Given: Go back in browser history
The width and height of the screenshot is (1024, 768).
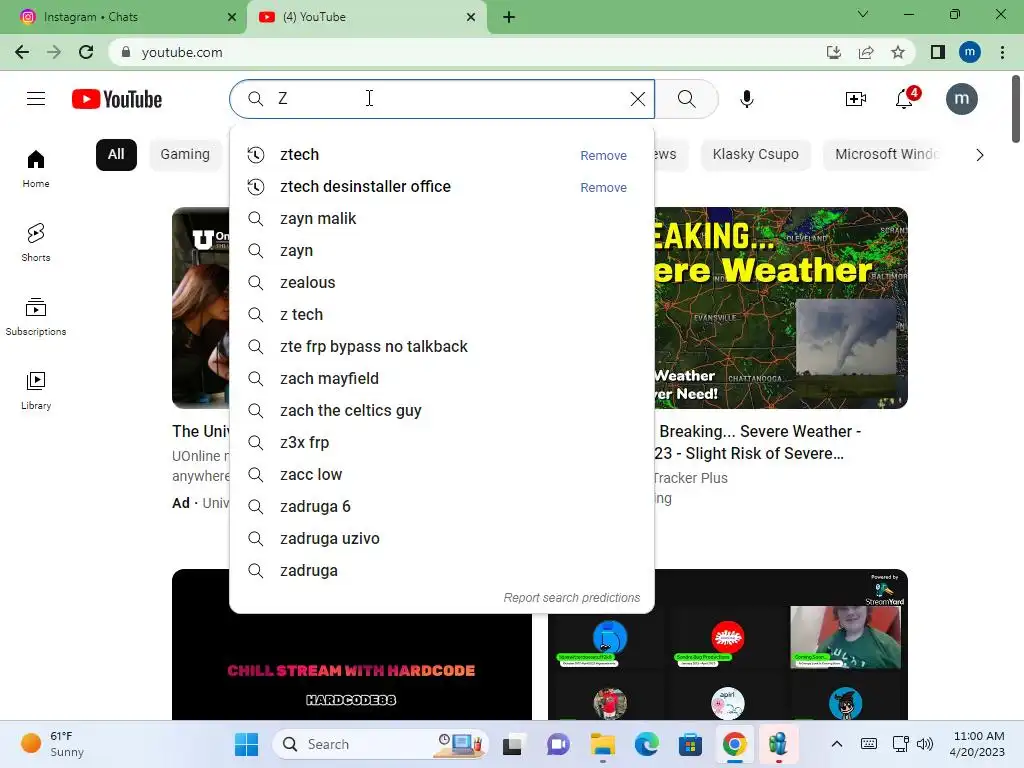Looking at the screenshot, I should point(22,52).
